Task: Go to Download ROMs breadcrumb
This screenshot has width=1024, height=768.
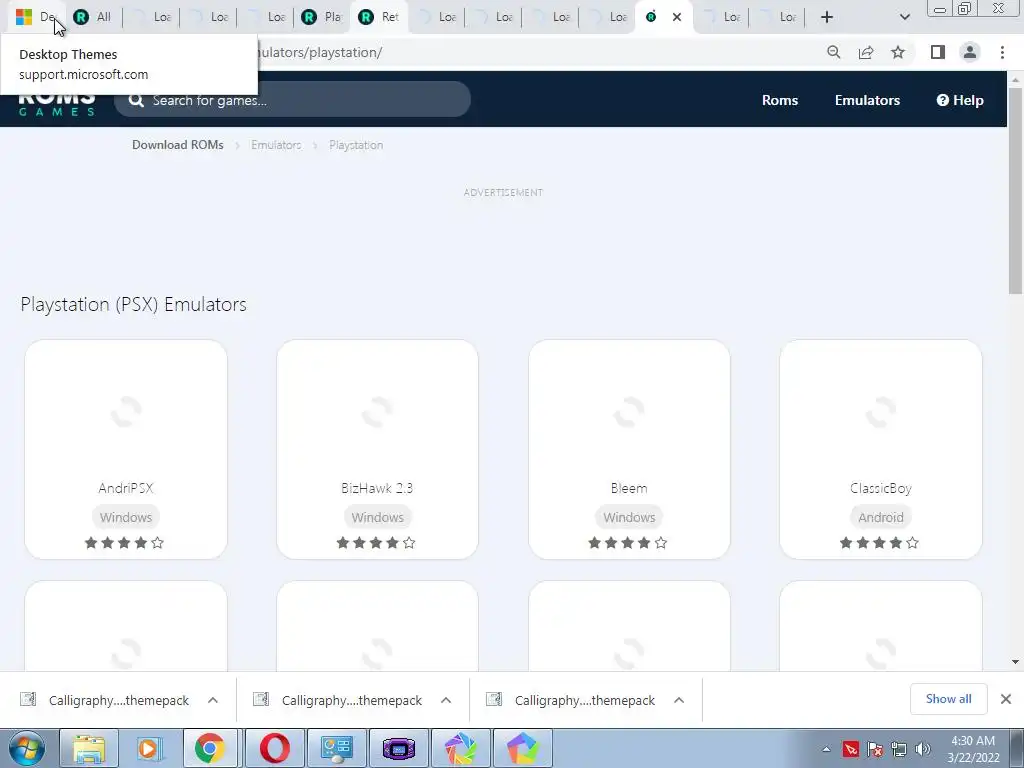Action: pos(178,145)
